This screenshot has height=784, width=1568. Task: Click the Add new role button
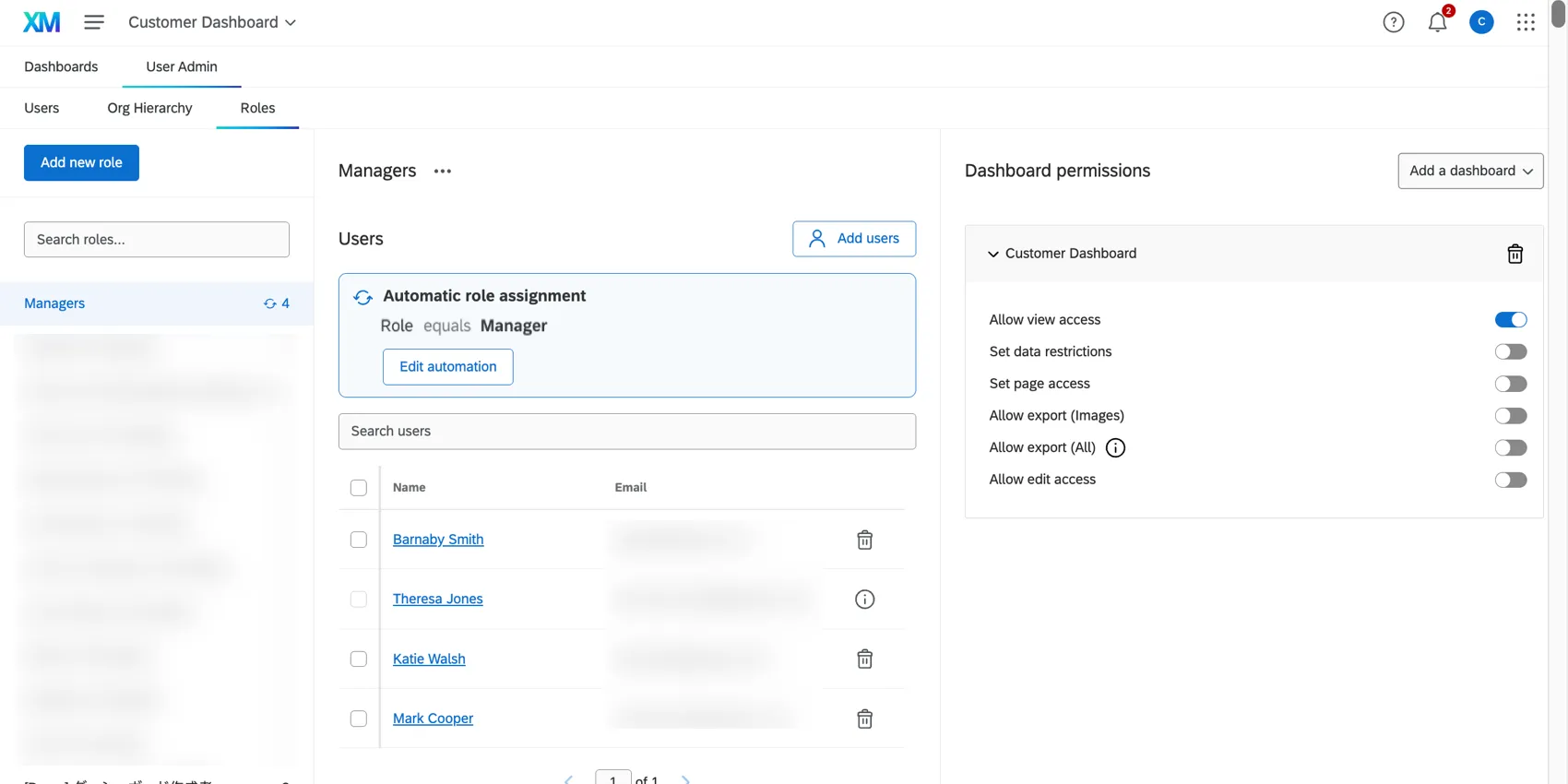tap(81, 162)
